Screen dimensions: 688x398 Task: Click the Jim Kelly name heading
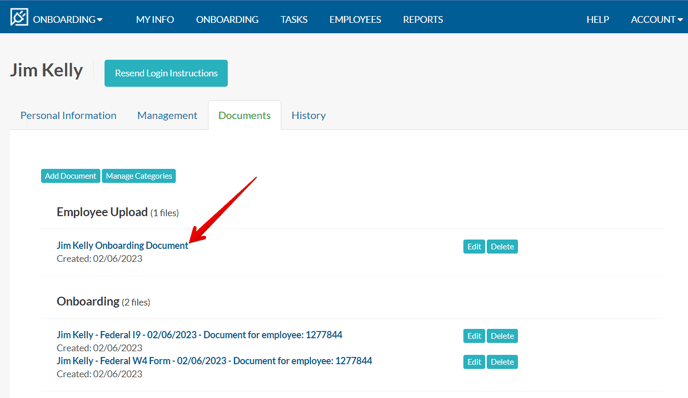47,71
